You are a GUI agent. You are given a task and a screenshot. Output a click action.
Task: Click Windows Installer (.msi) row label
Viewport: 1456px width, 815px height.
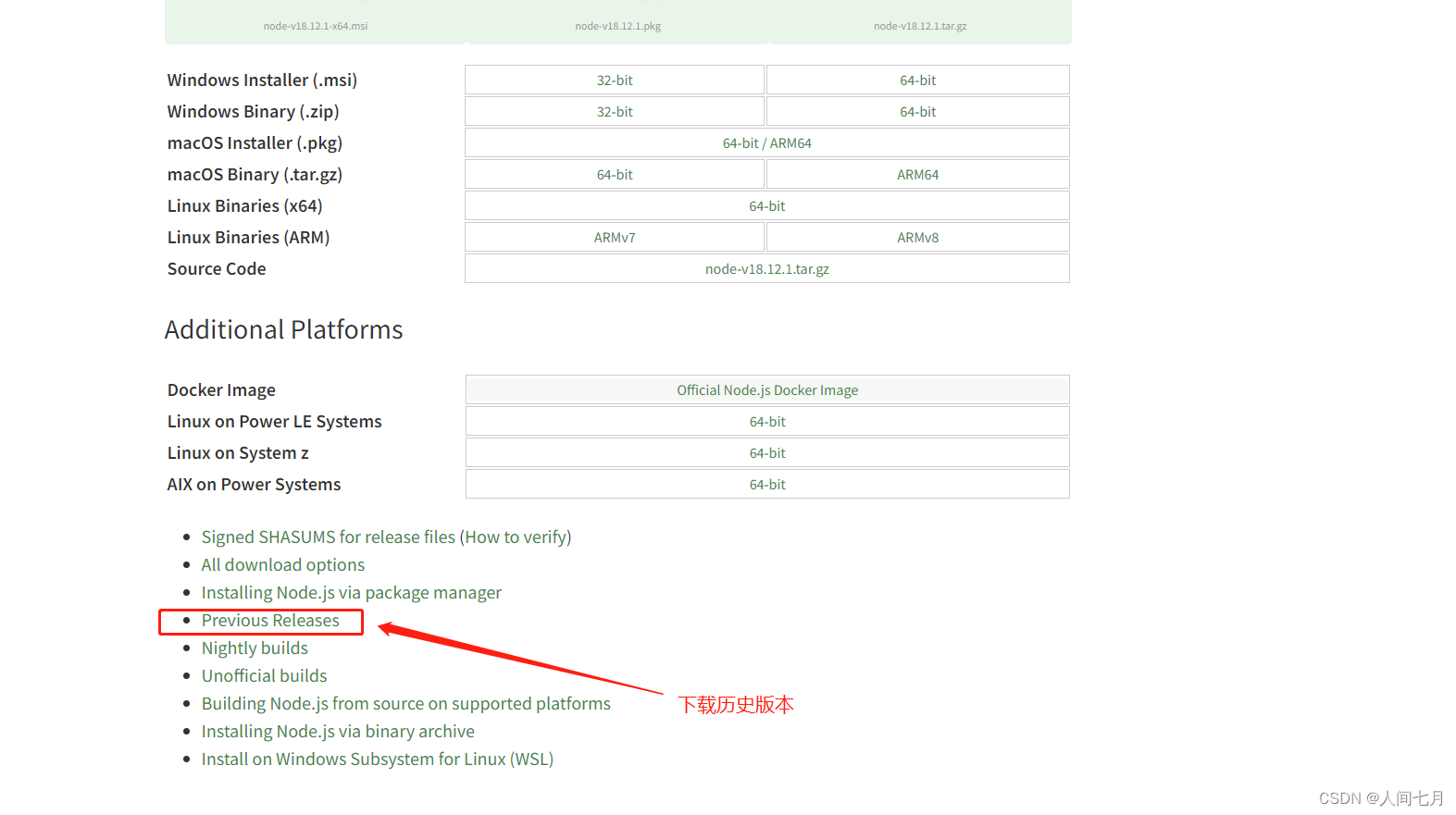coord(262,80)
